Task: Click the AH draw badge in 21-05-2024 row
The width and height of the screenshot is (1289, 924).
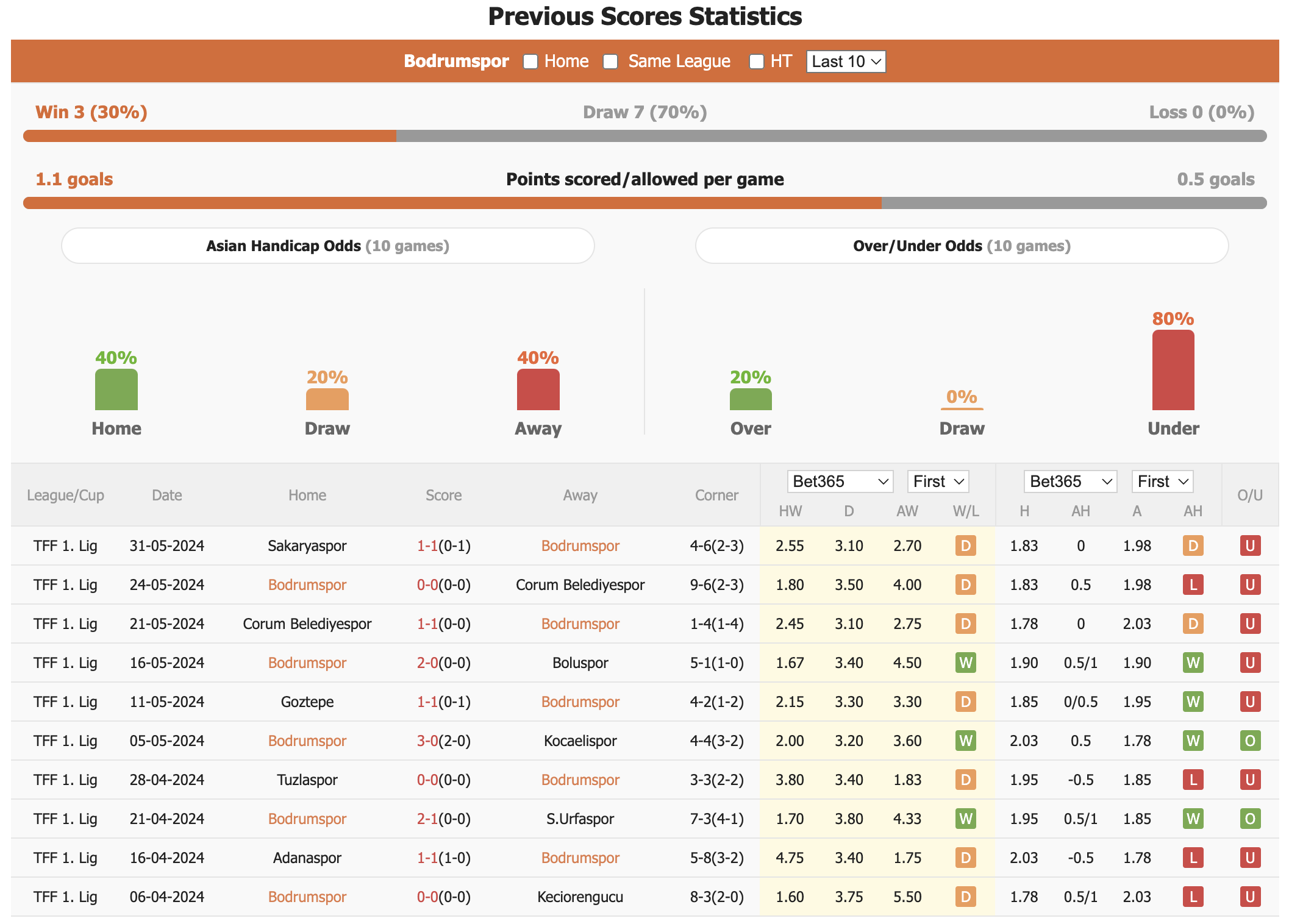Action: click(1193, 624)
